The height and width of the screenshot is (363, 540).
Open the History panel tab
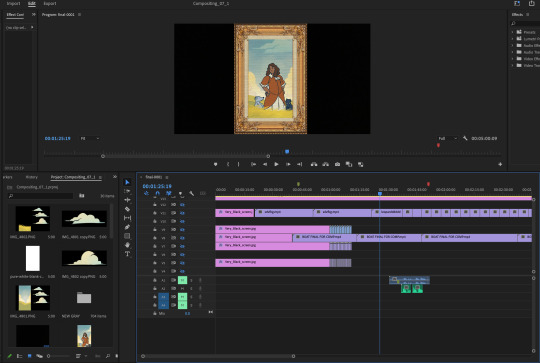[x=31, y=177]
